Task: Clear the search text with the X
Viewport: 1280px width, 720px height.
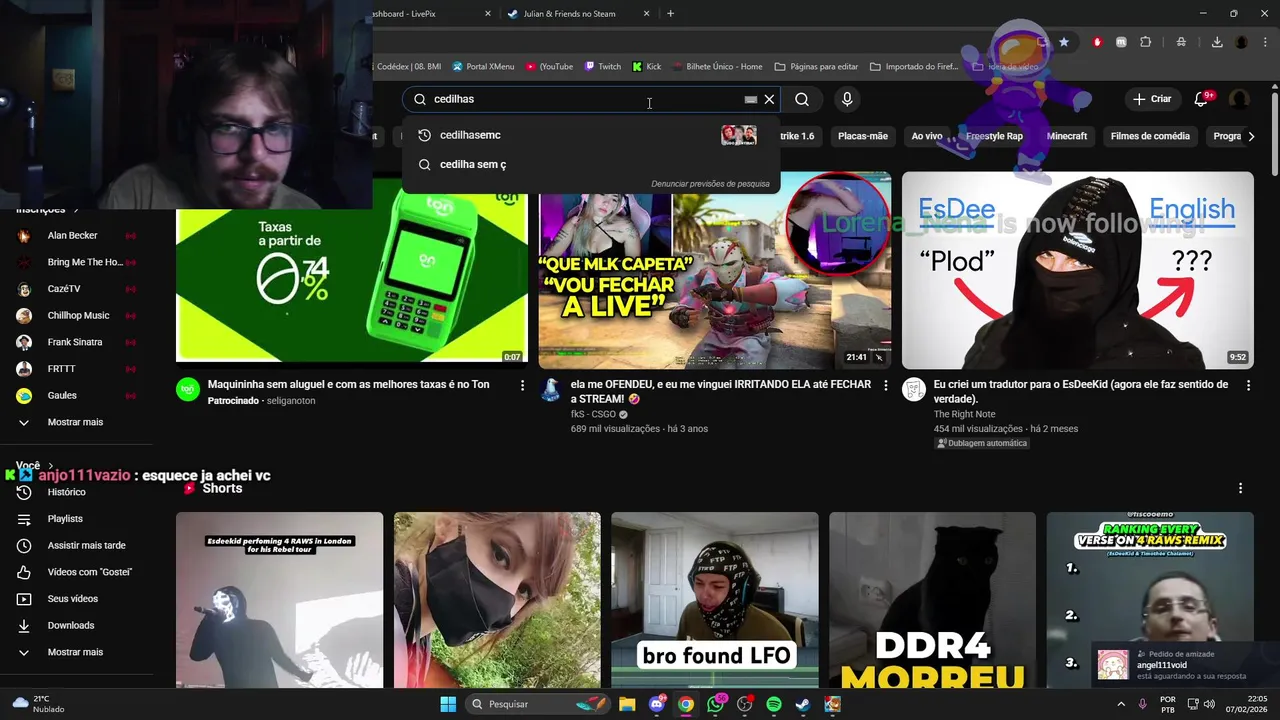Action: pyautogui.click(x=769, y=99)
